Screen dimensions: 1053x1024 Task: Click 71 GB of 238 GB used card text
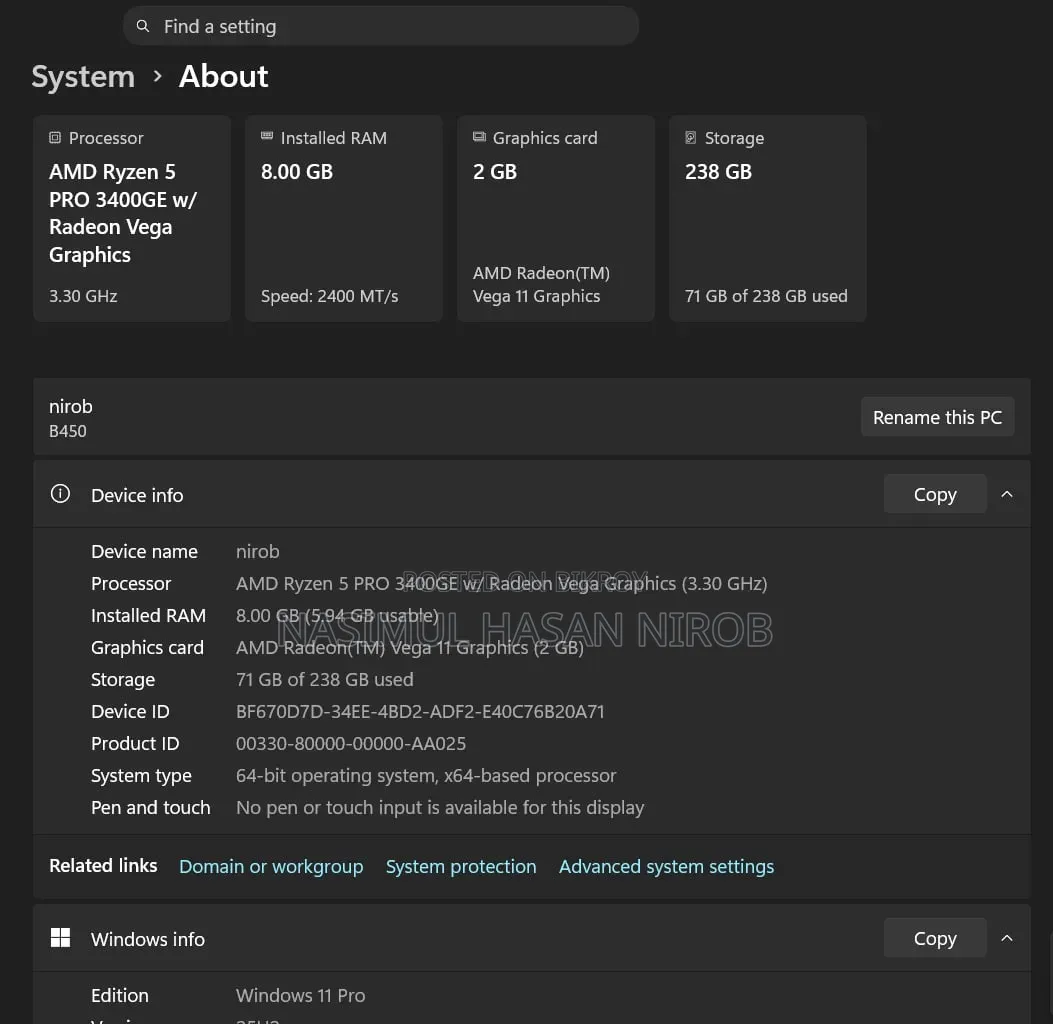click(x=766, y=296)
